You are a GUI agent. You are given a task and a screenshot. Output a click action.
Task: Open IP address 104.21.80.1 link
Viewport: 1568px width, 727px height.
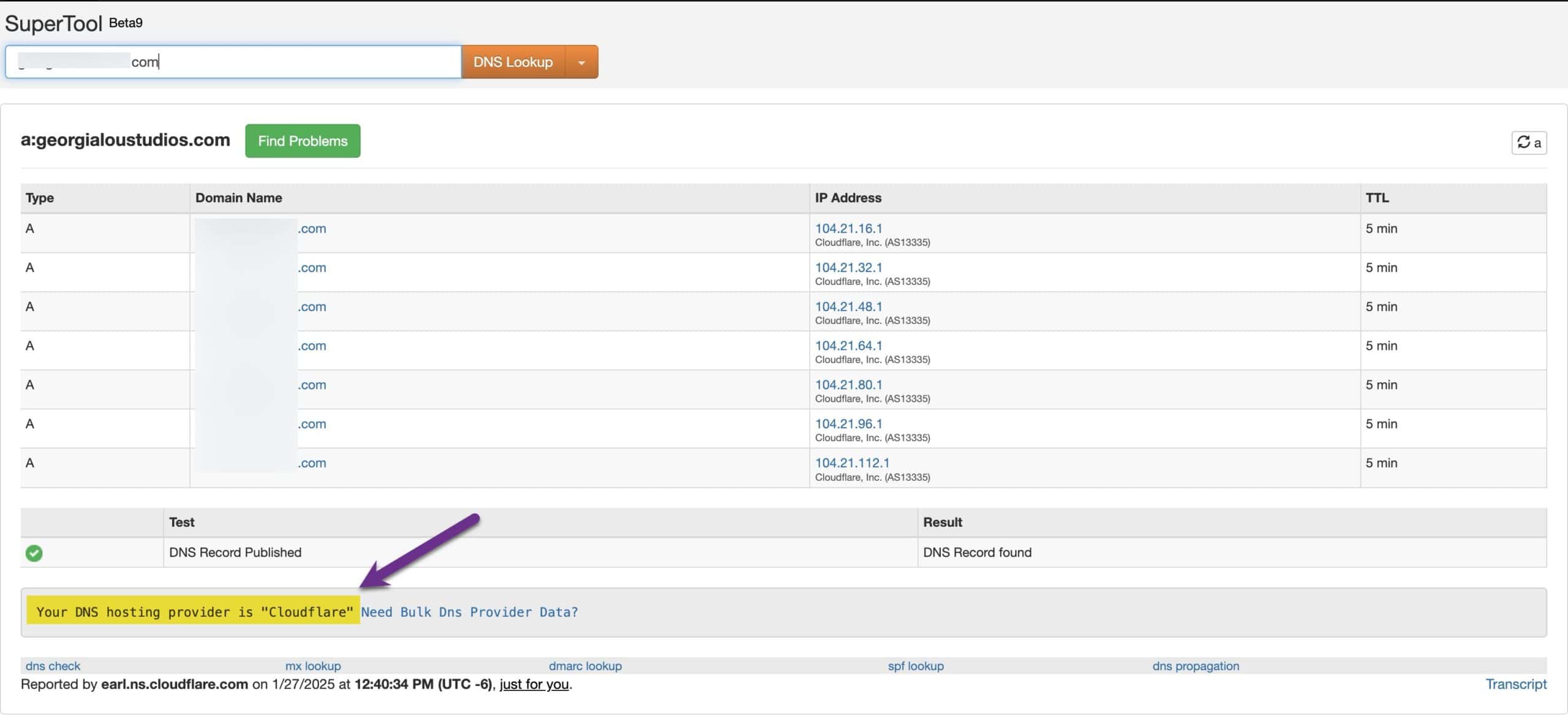pos(848,385)
